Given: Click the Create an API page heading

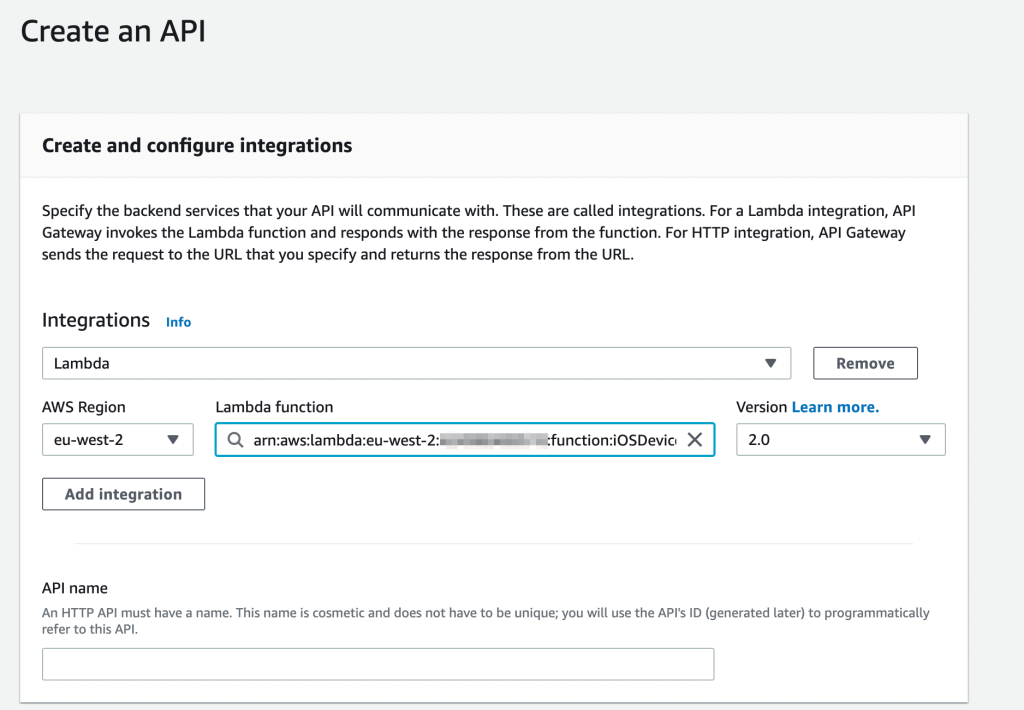Looking at the screenshot, I should [x=113, y=31].
